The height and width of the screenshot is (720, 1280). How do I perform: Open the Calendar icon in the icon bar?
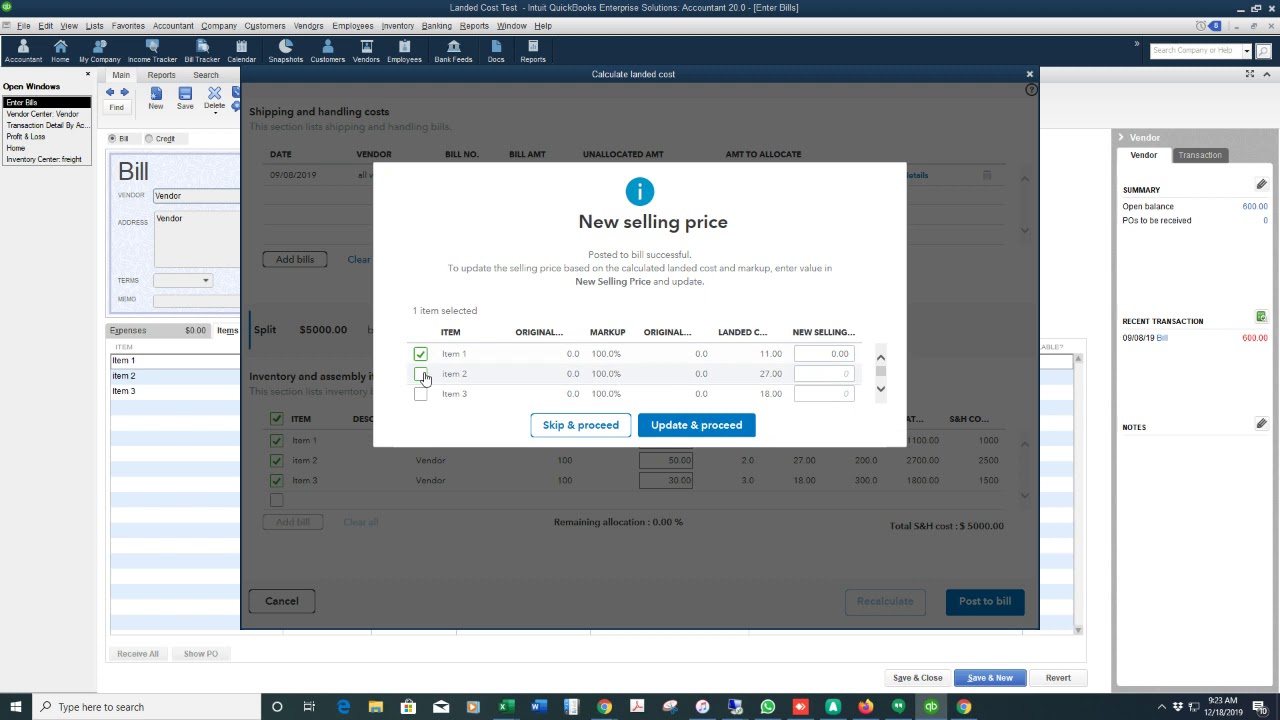click(x=241, y=51)
